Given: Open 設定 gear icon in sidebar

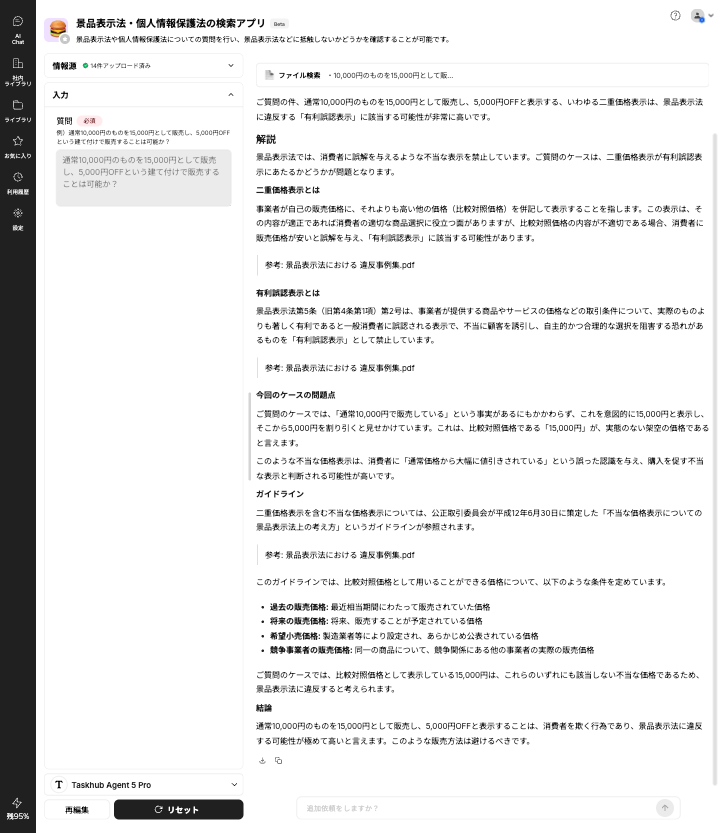Looking at the screenshot, I should [x=18, y=218].
